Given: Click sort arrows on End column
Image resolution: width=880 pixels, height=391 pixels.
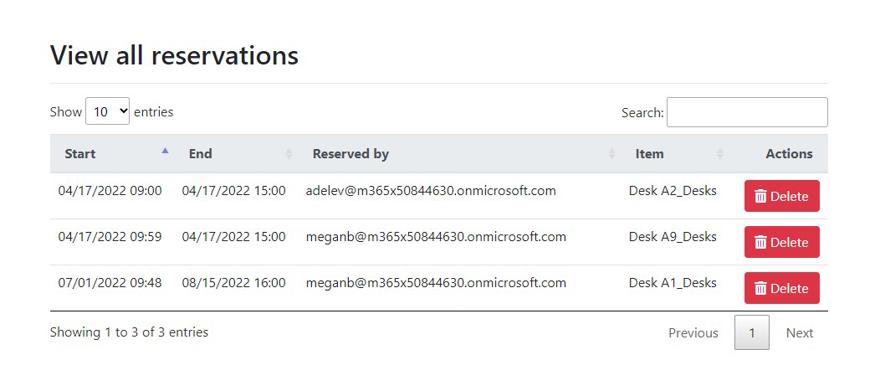Looking at the screenshot, I should [x=289, y=154].
